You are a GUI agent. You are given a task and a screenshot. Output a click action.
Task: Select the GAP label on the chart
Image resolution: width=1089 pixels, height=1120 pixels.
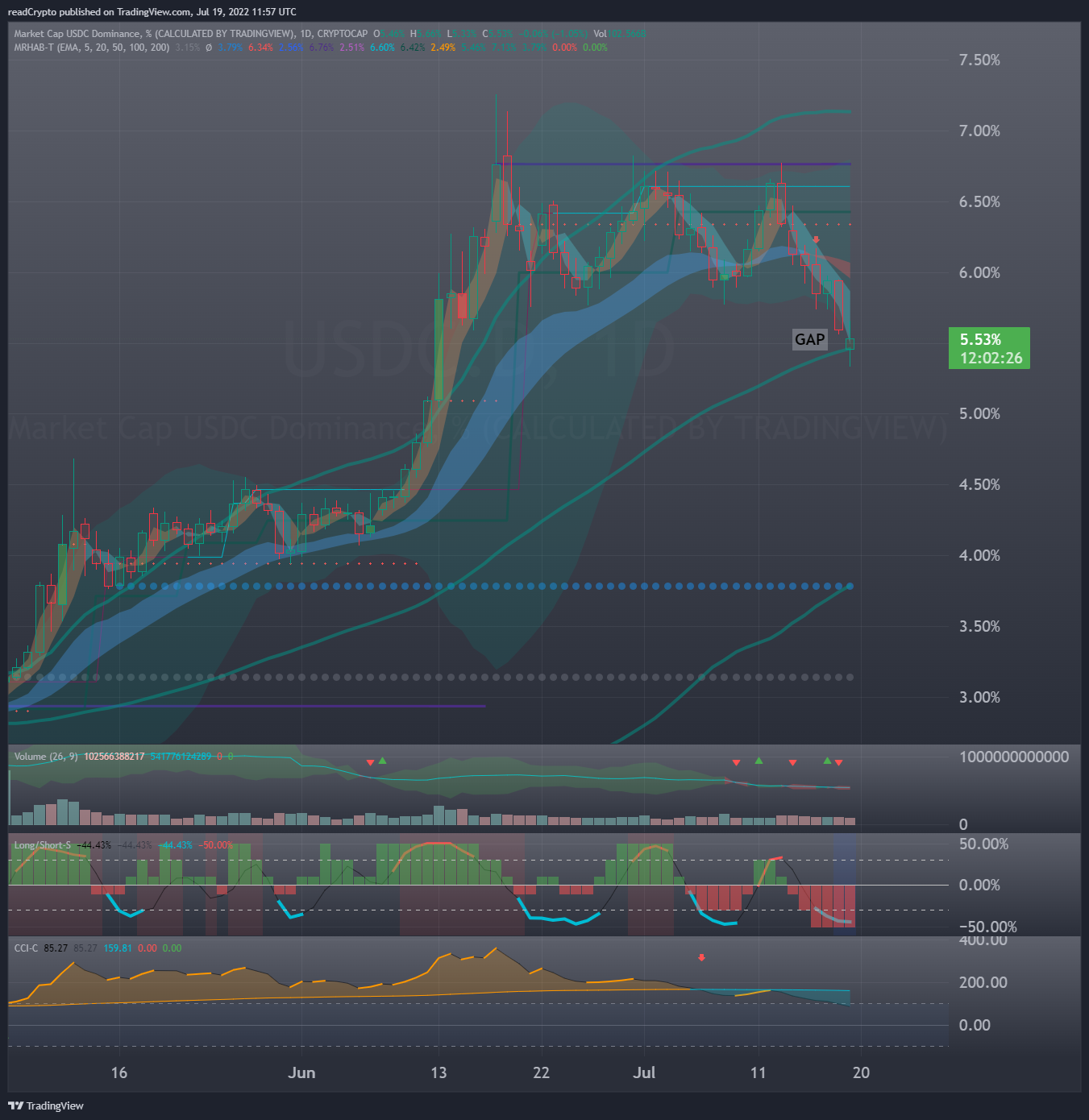(x=810, y=339)
